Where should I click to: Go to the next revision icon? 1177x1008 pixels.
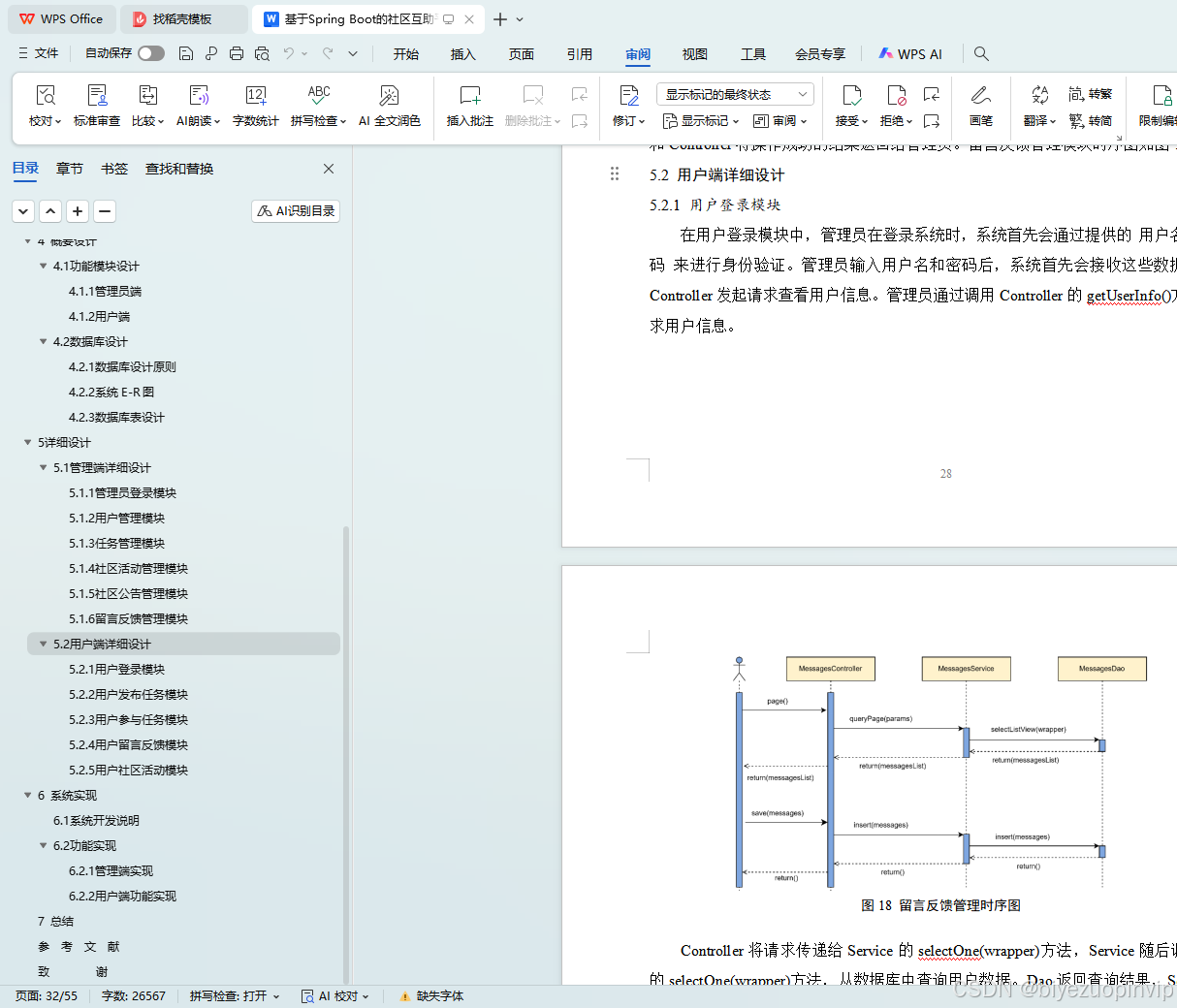coord(932,121)
